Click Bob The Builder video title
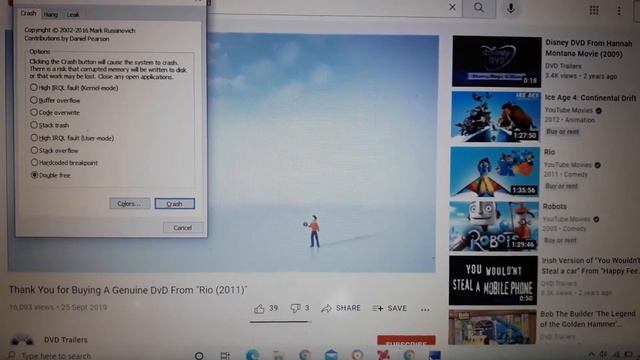Screen dimensions: 640x360 [588, 319]
